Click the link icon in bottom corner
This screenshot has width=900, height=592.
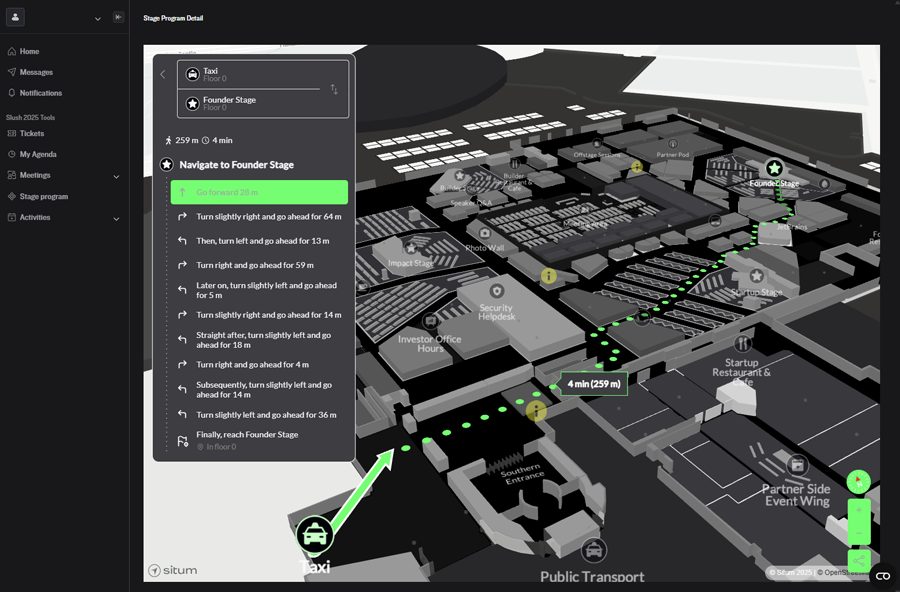click(883, 576)
